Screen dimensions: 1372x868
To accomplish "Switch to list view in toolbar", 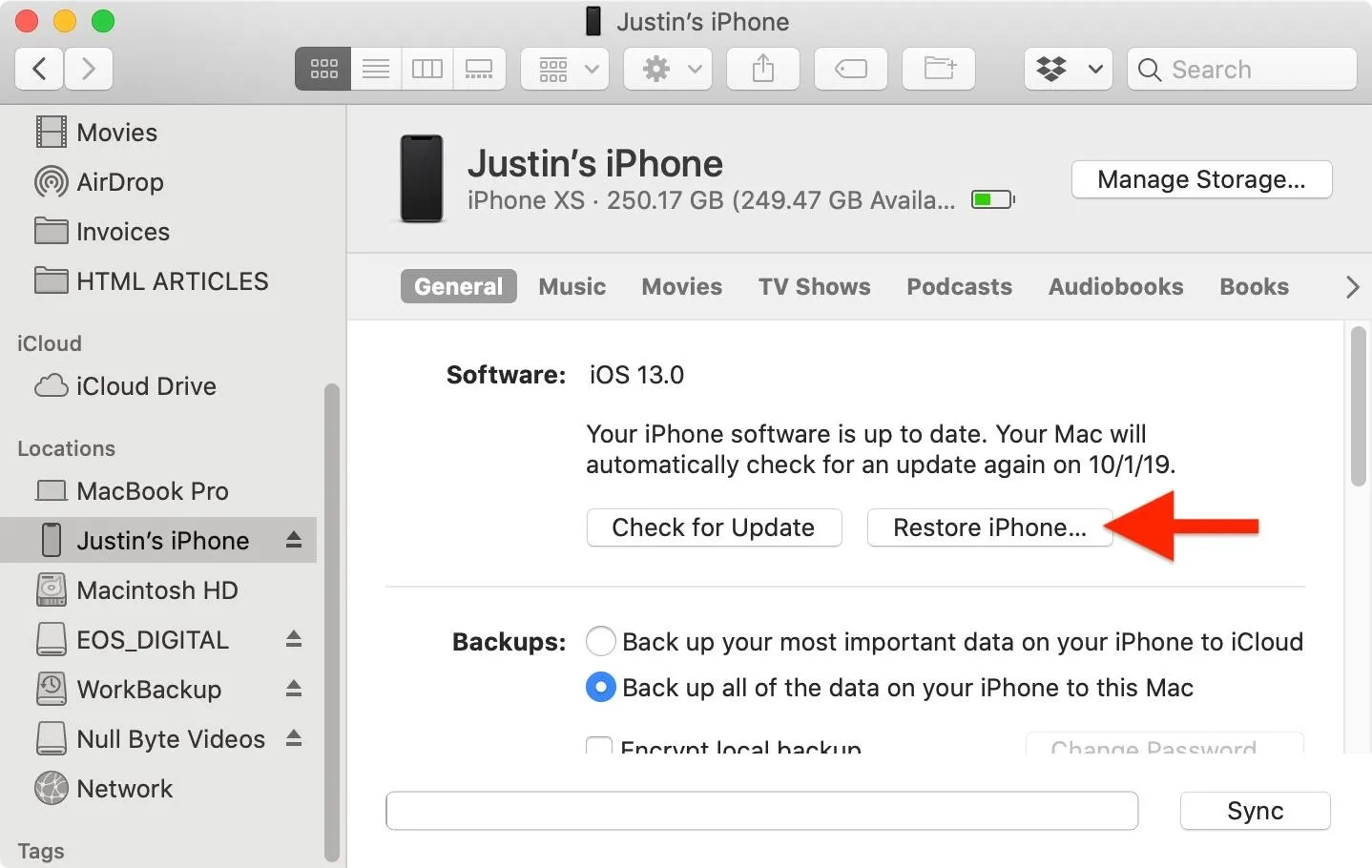I will coord(376,69).
